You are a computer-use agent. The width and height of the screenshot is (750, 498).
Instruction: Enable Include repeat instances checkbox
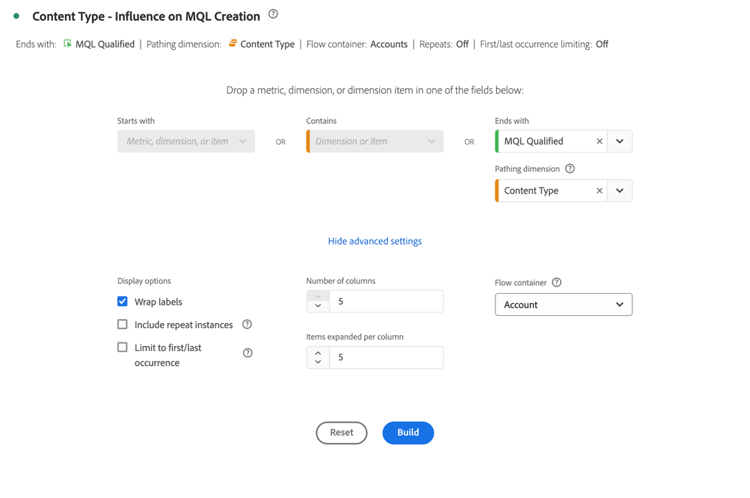point(123,324)
